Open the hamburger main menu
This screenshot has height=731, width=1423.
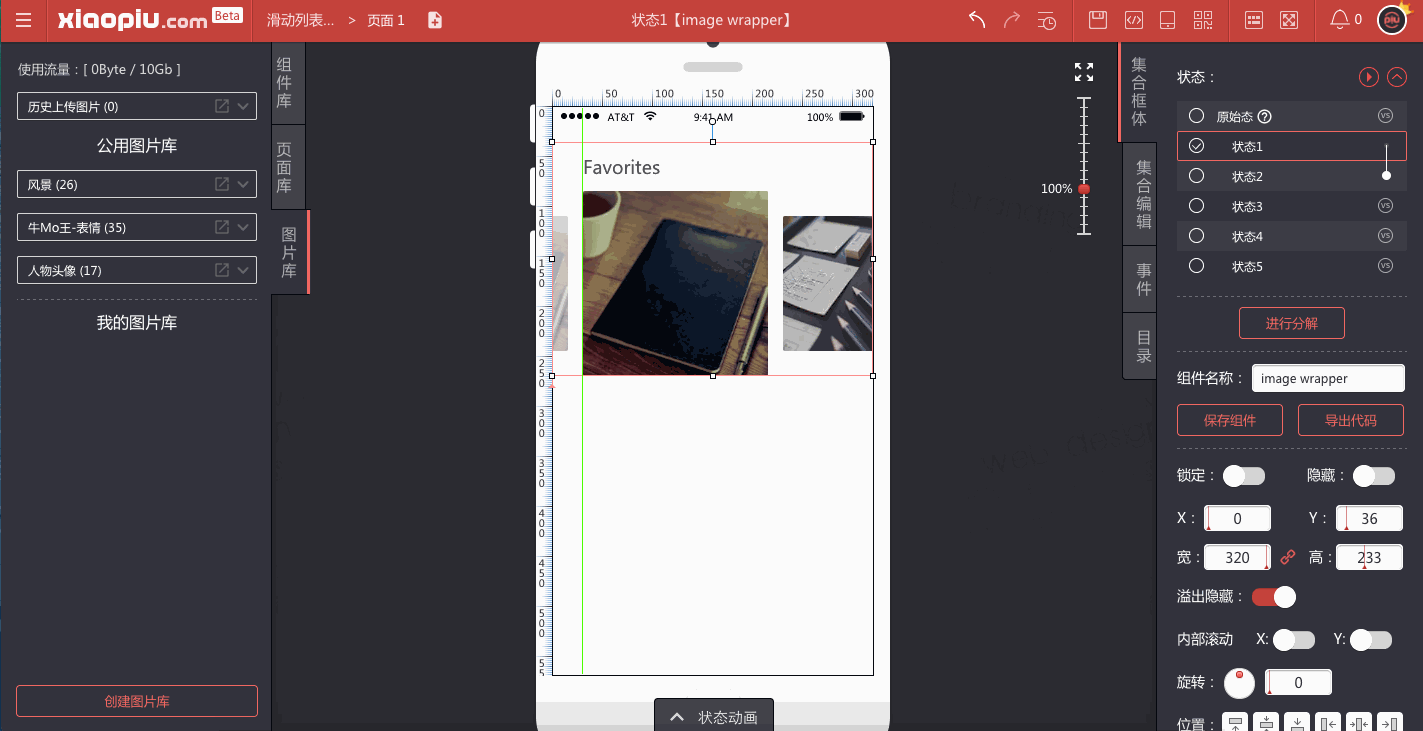coord(24,20)
